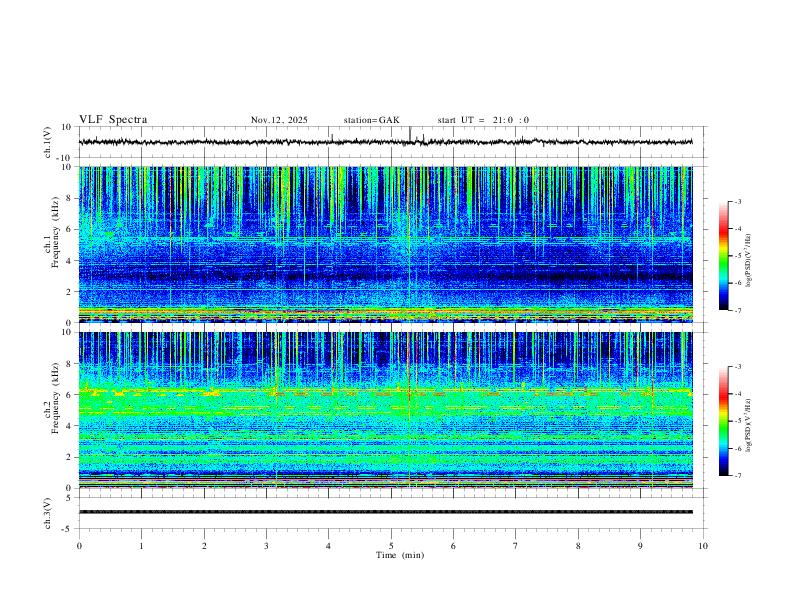792x612 pixels.
Task: Click time axis tick label "8"
Action: click(x=578, y=546)
